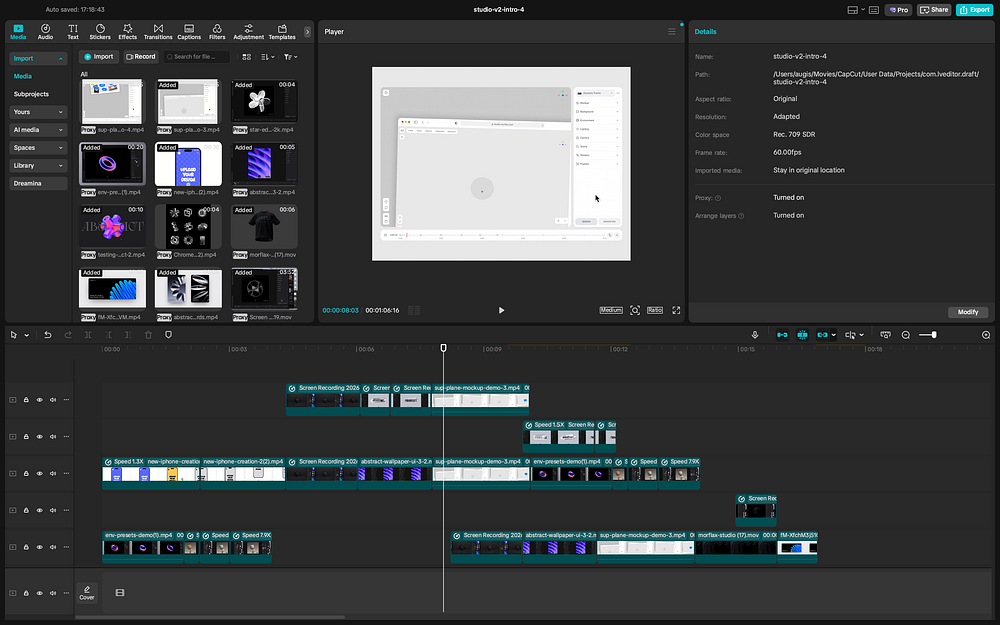Expand the AI media sidebar section

(38, 130)
